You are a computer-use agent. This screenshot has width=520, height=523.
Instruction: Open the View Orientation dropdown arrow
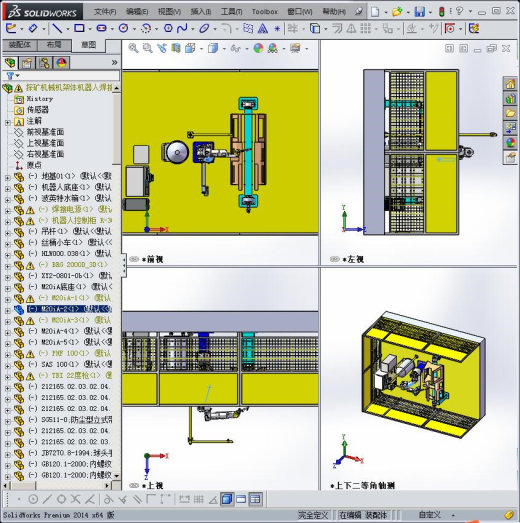201,49
